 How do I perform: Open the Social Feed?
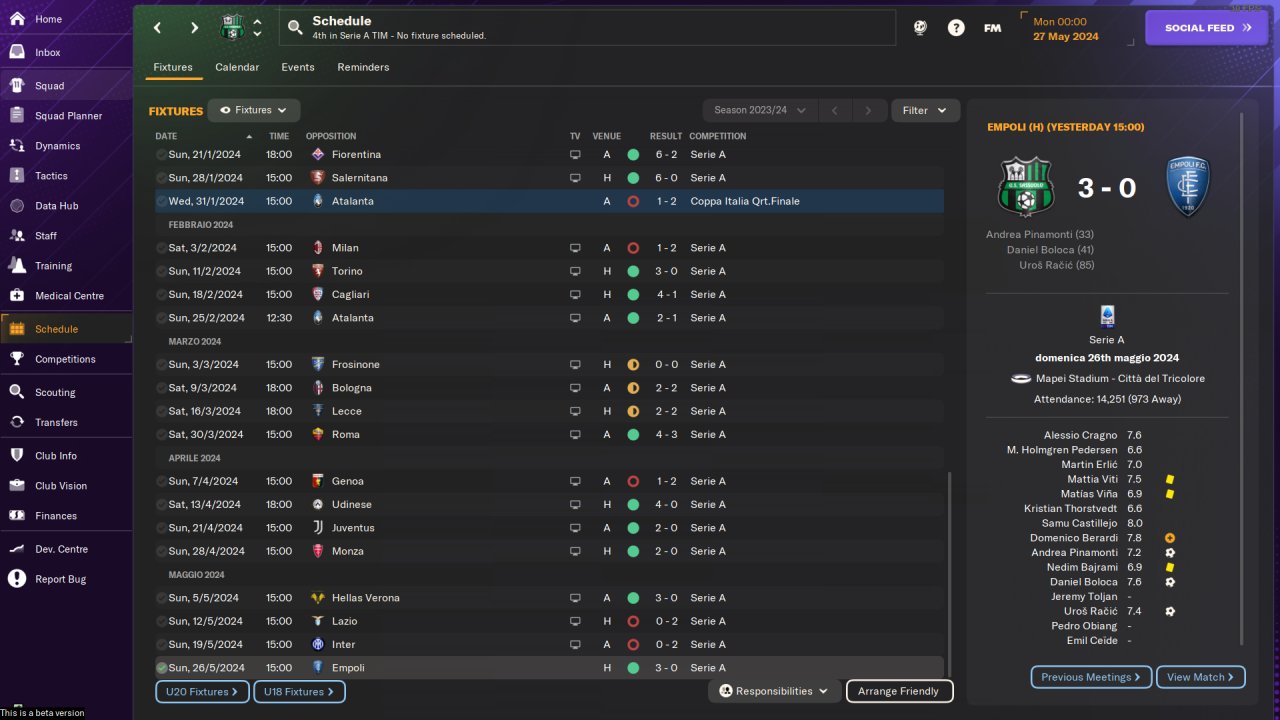click(x=1208, y=28)
